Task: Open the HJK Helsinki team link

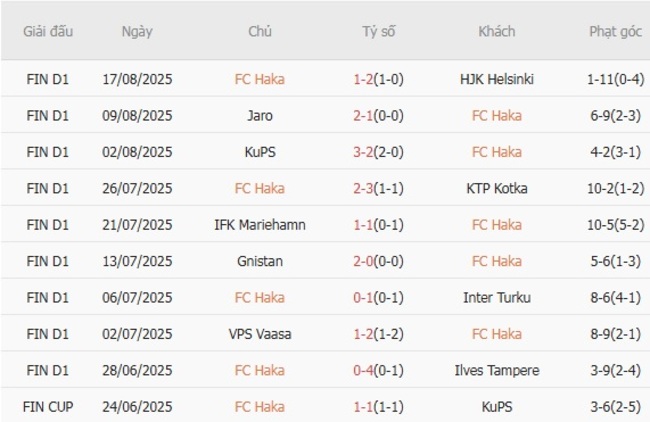Action: tap(497, 79)
